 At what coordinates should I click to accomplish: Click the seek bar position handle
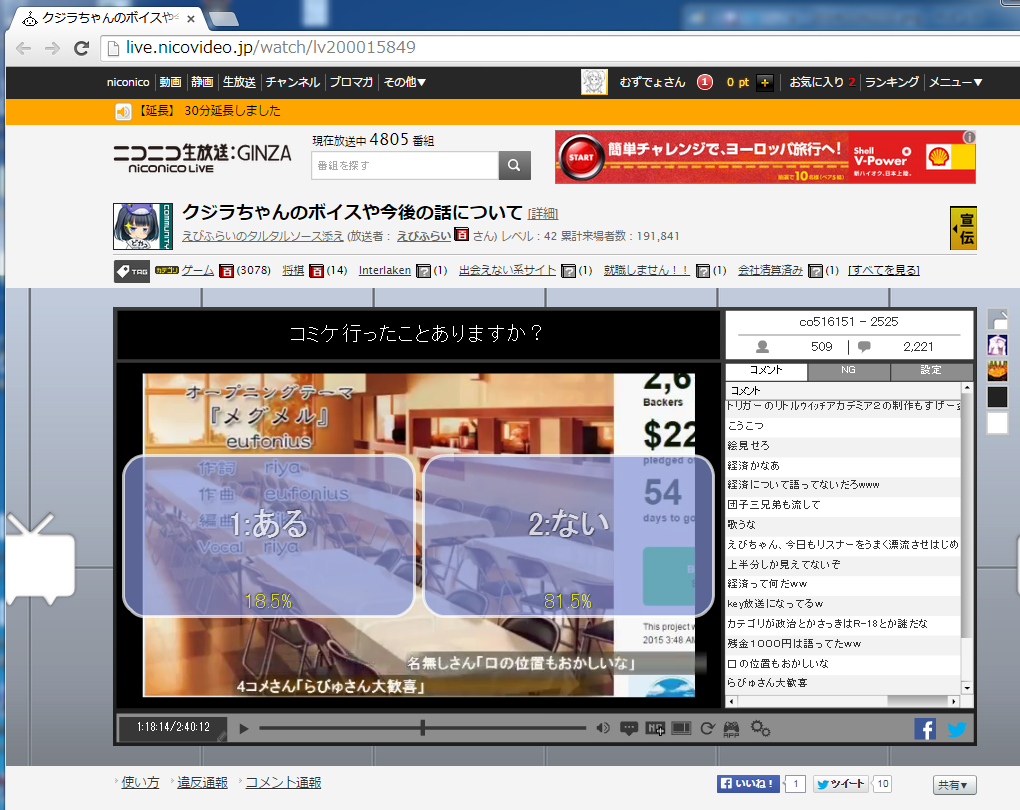coord(422,728)
